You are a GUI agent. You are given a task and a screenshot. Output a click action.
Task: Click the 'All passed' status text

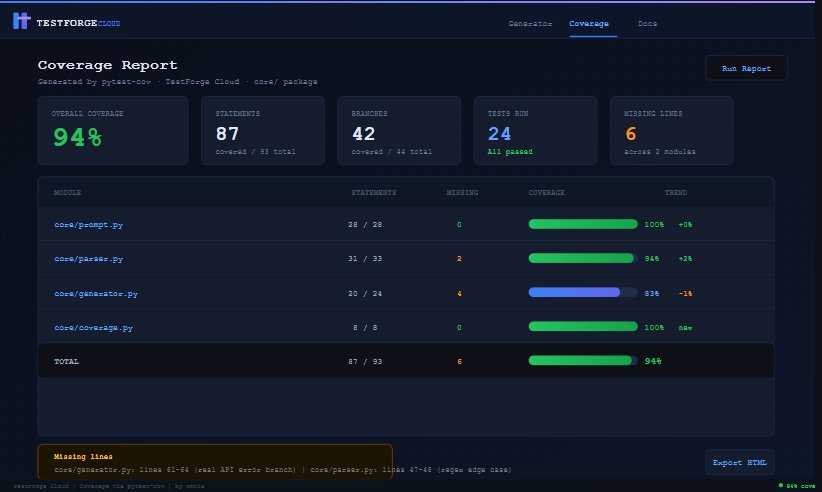510,152
